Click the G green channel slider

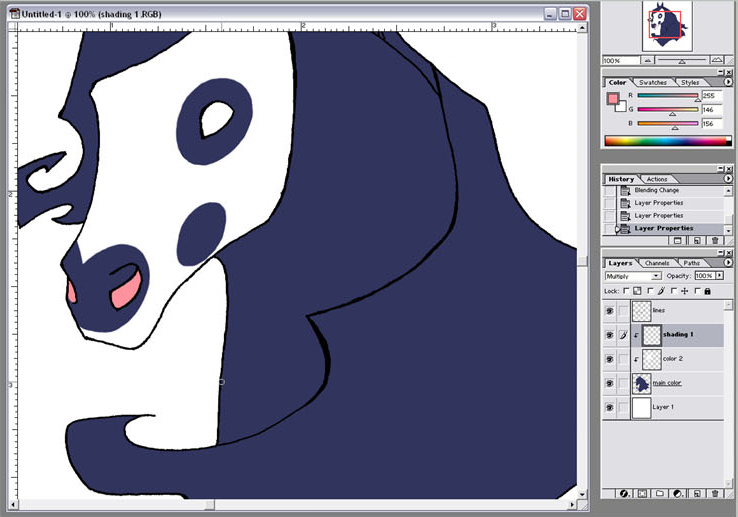pyautogui.click(x=667, y=110)
